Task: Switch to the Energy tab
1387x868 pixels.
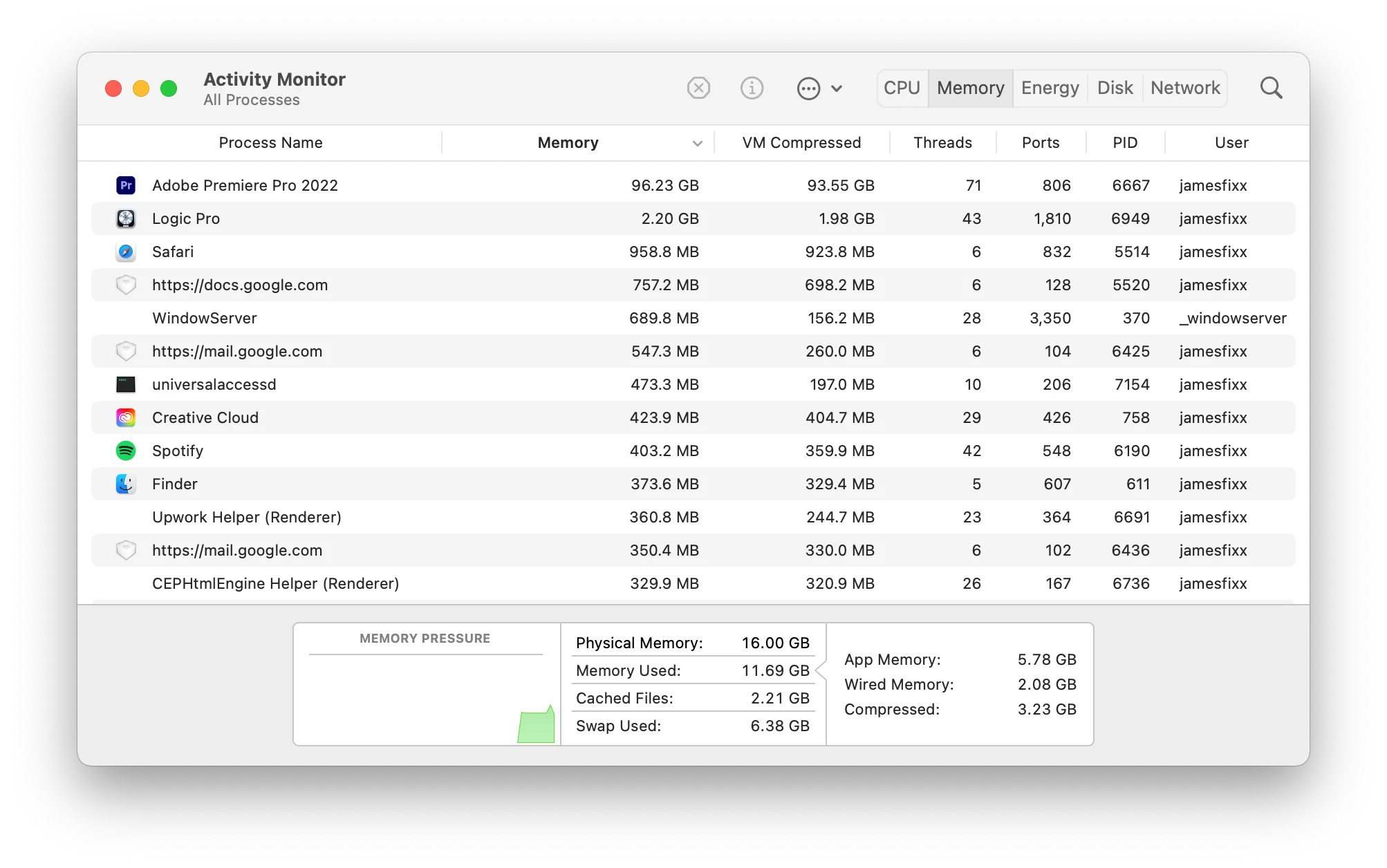Action: 1050,88
